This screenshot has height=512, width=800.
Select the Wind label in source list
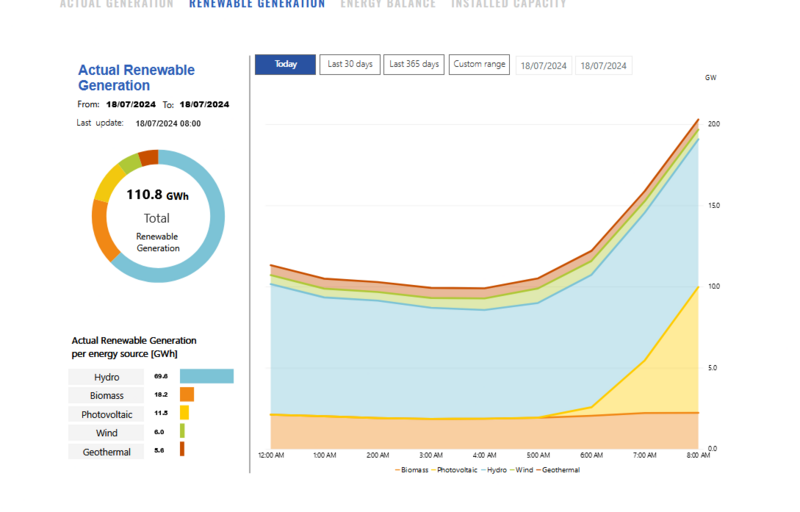tap(106, 433)
